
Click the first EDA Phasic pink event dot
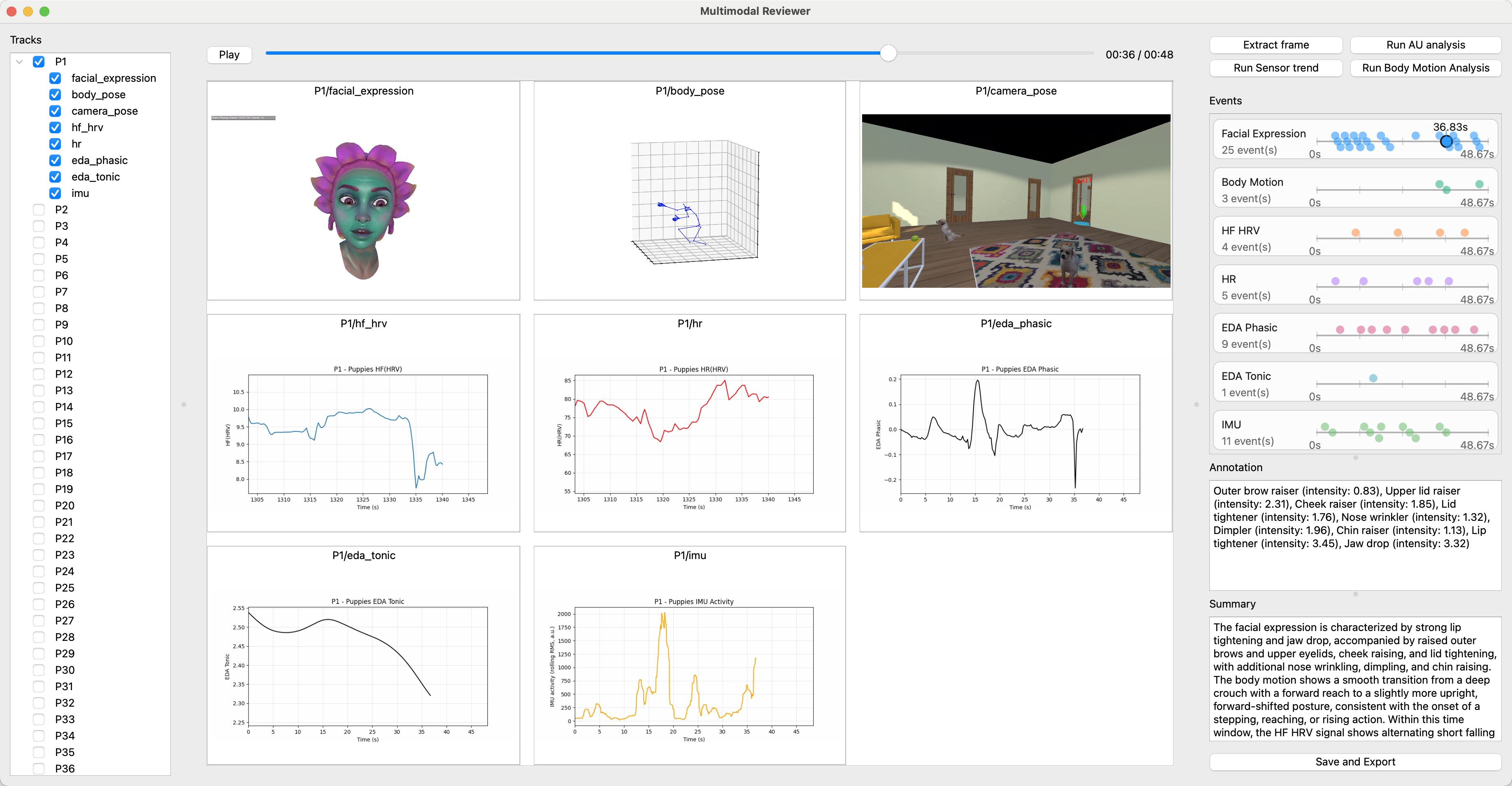coord(1340,330)
